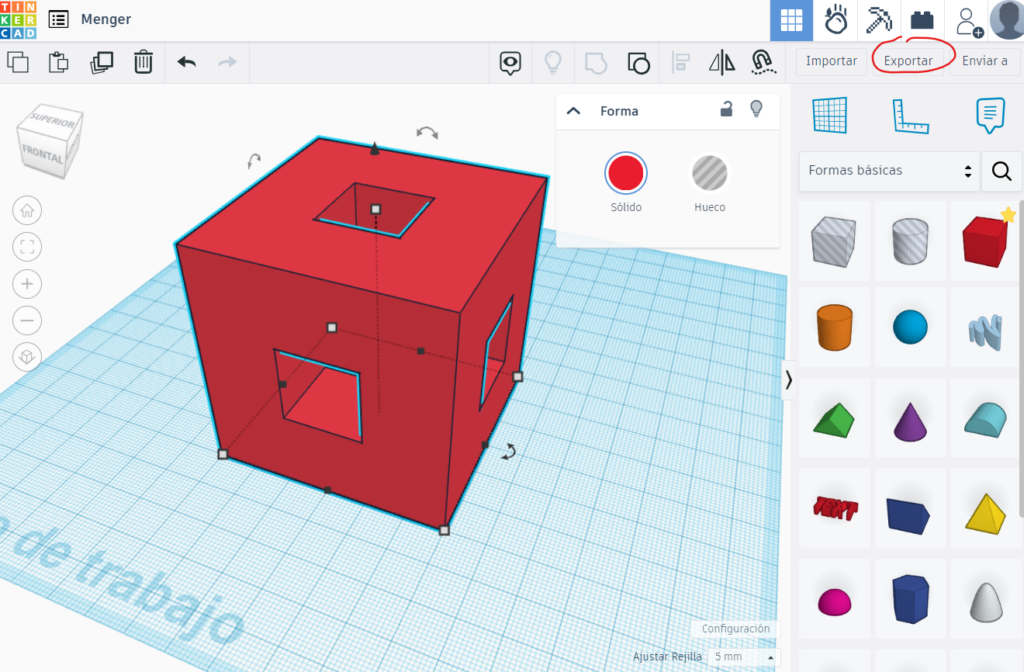The height and width of the screenshot is (672, 1024).
Task: Select the Sólido red color swatch
Action: (x=626, y=173)
